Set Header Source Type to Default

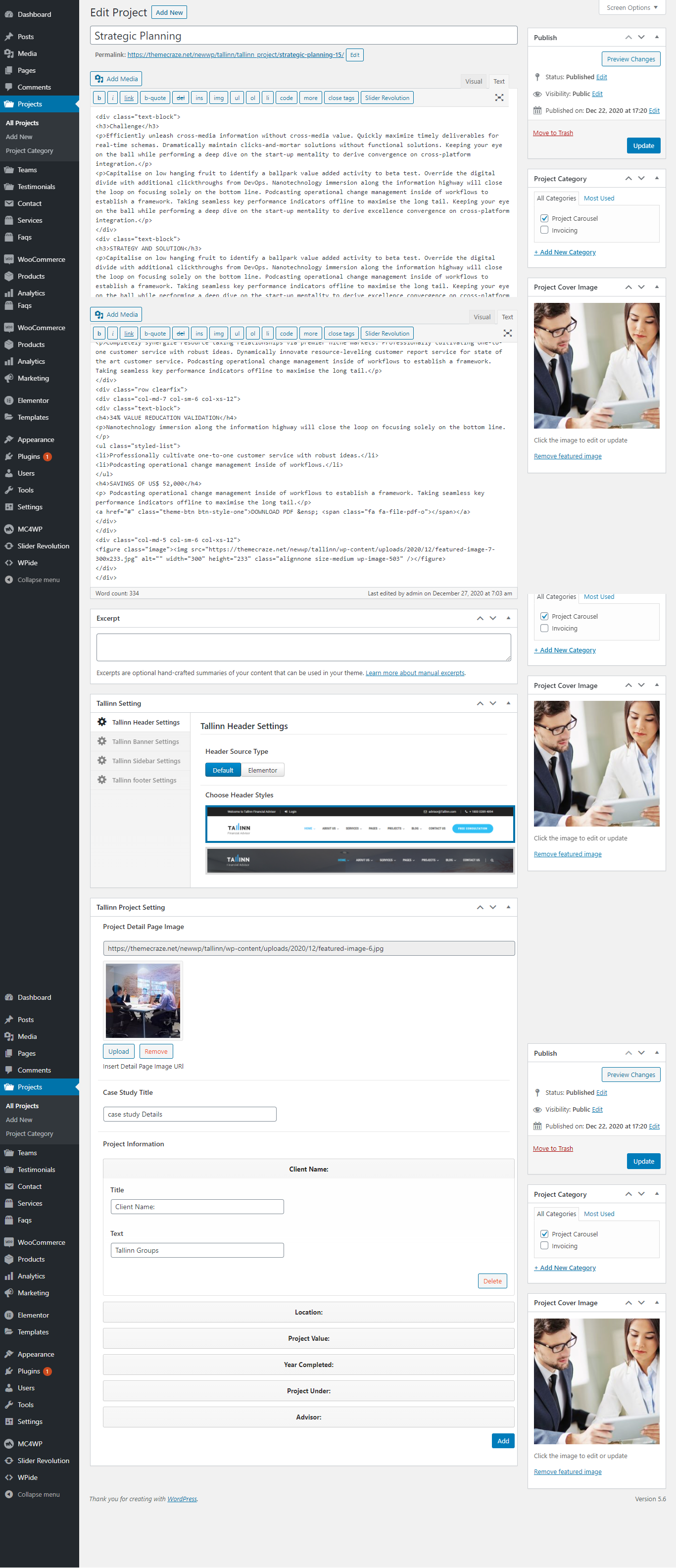(223, 770)
